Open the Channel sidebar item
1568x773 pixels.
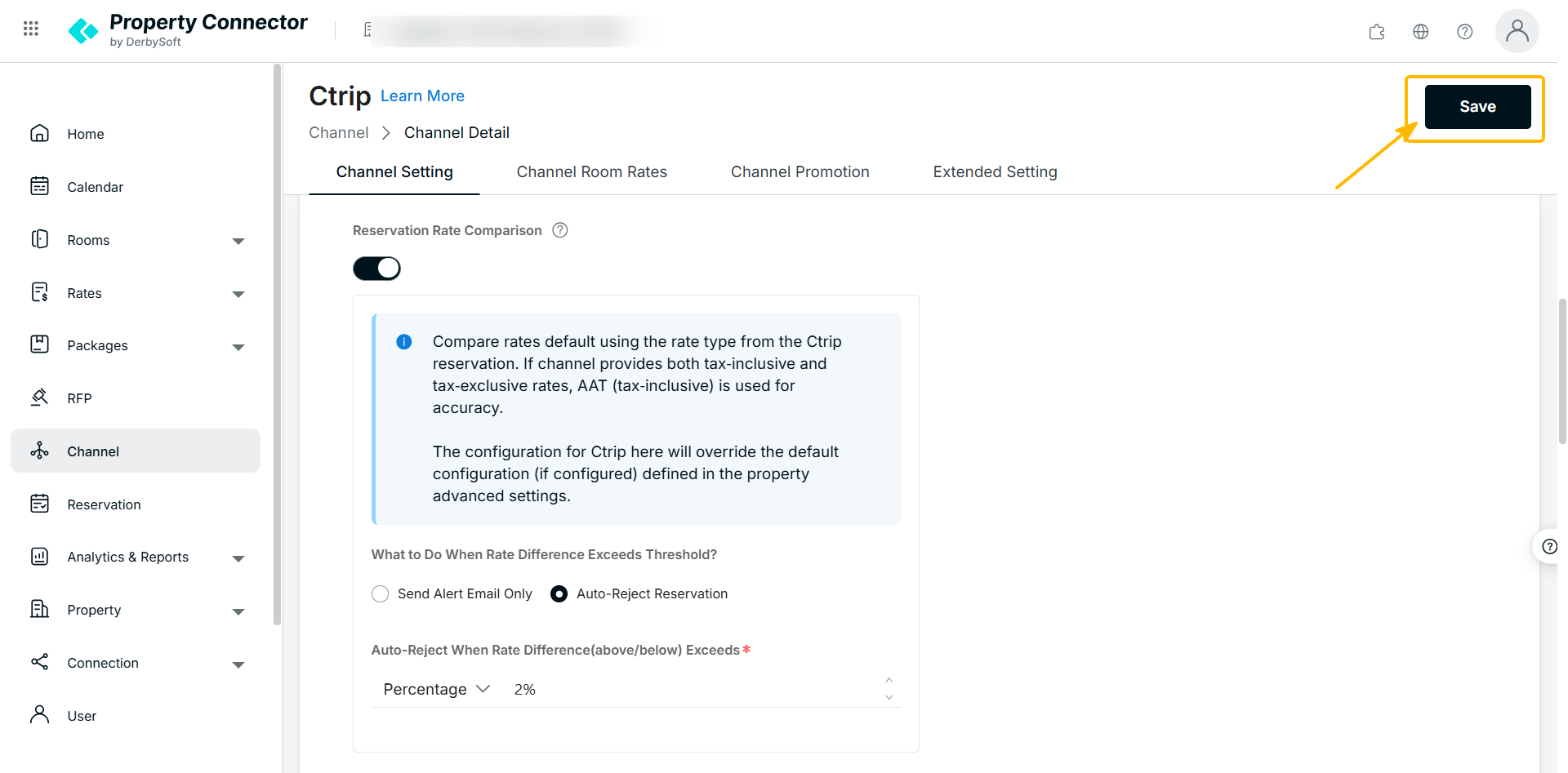(136, 451)
